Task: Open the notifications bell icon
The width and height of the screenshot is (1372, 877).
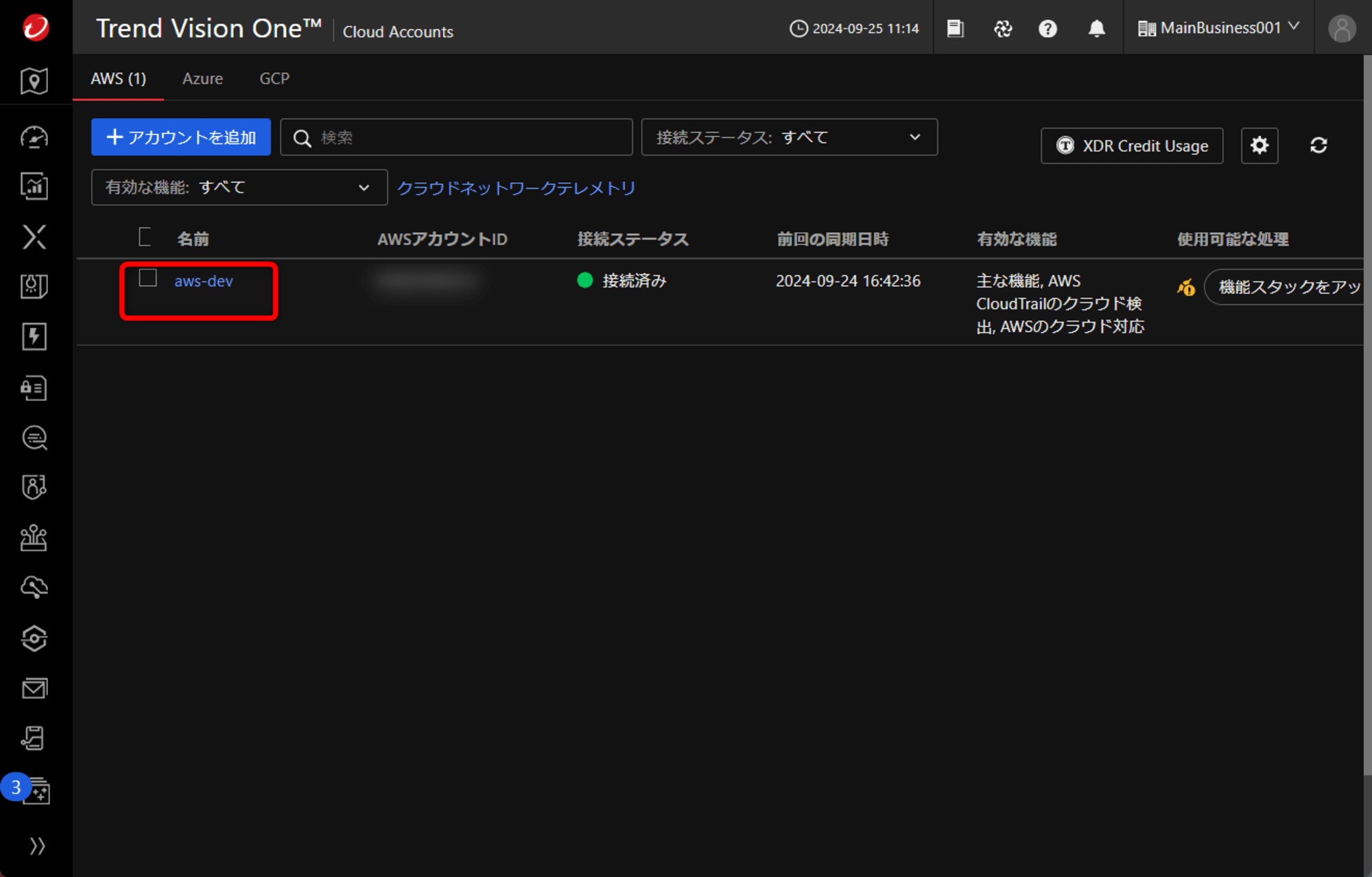Action: coord(1096,28)
